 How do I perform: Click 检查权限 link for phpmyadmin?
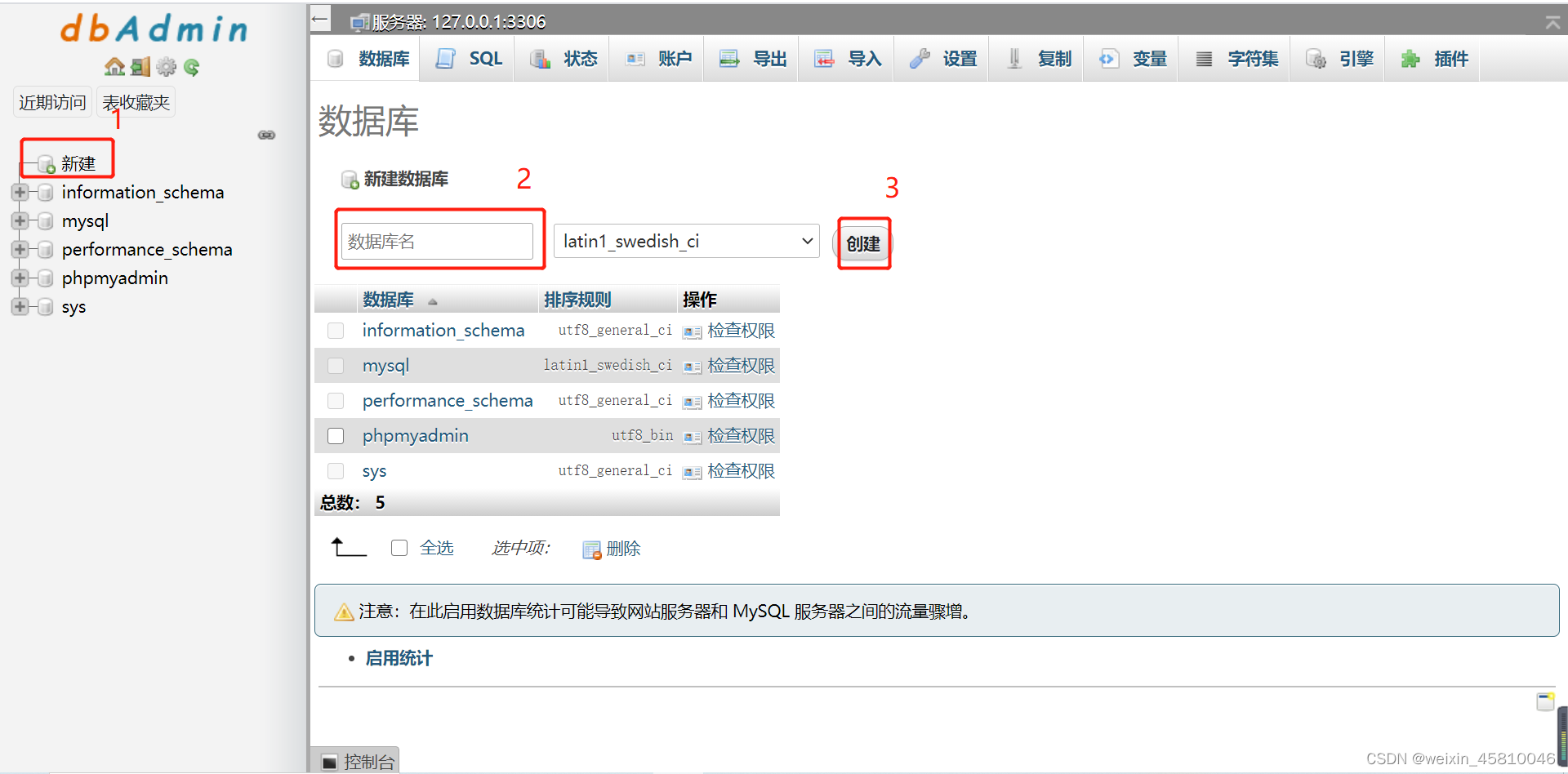point(741,436)
